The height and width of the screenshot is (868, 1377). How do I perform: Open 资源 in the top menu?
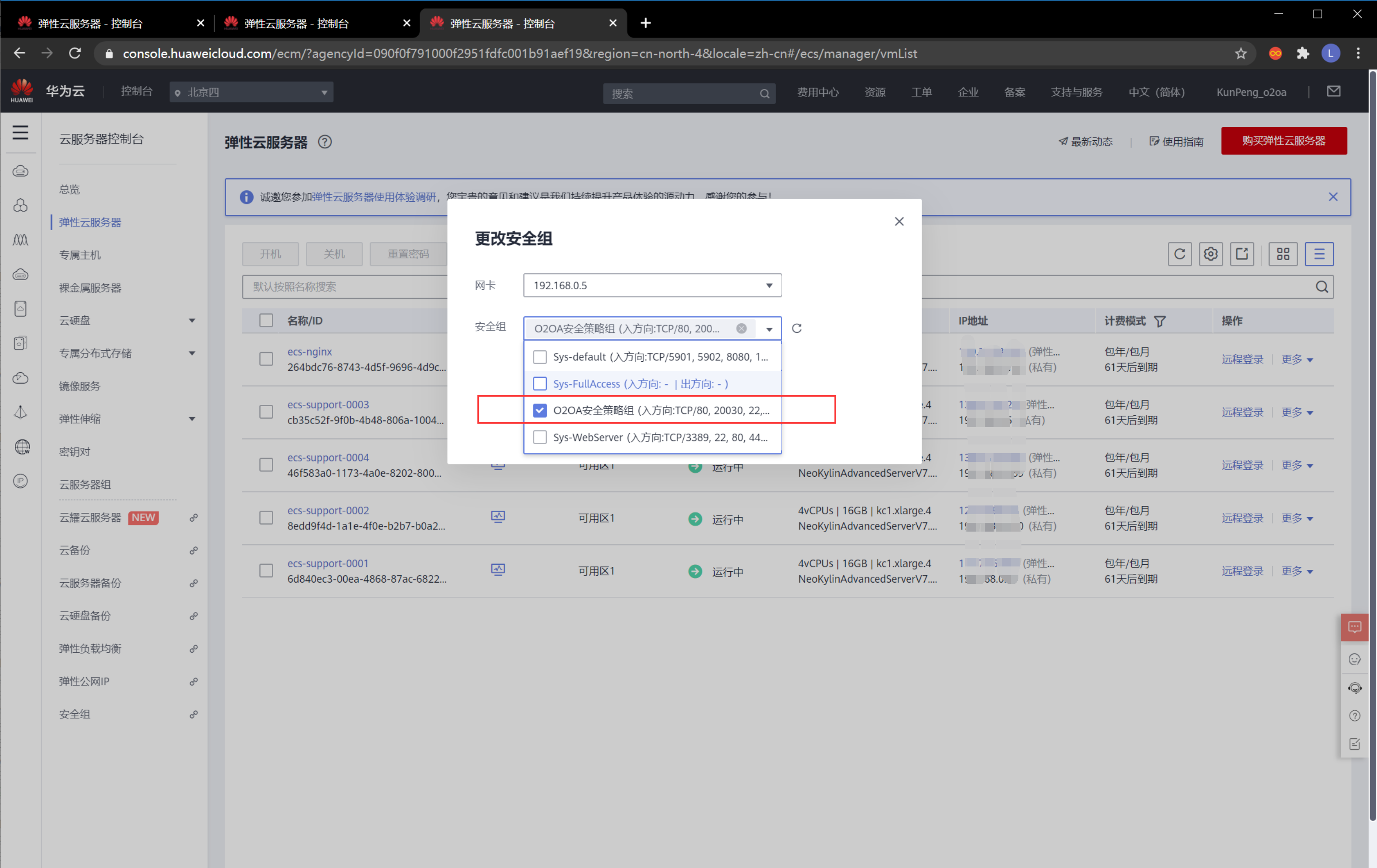875,92
